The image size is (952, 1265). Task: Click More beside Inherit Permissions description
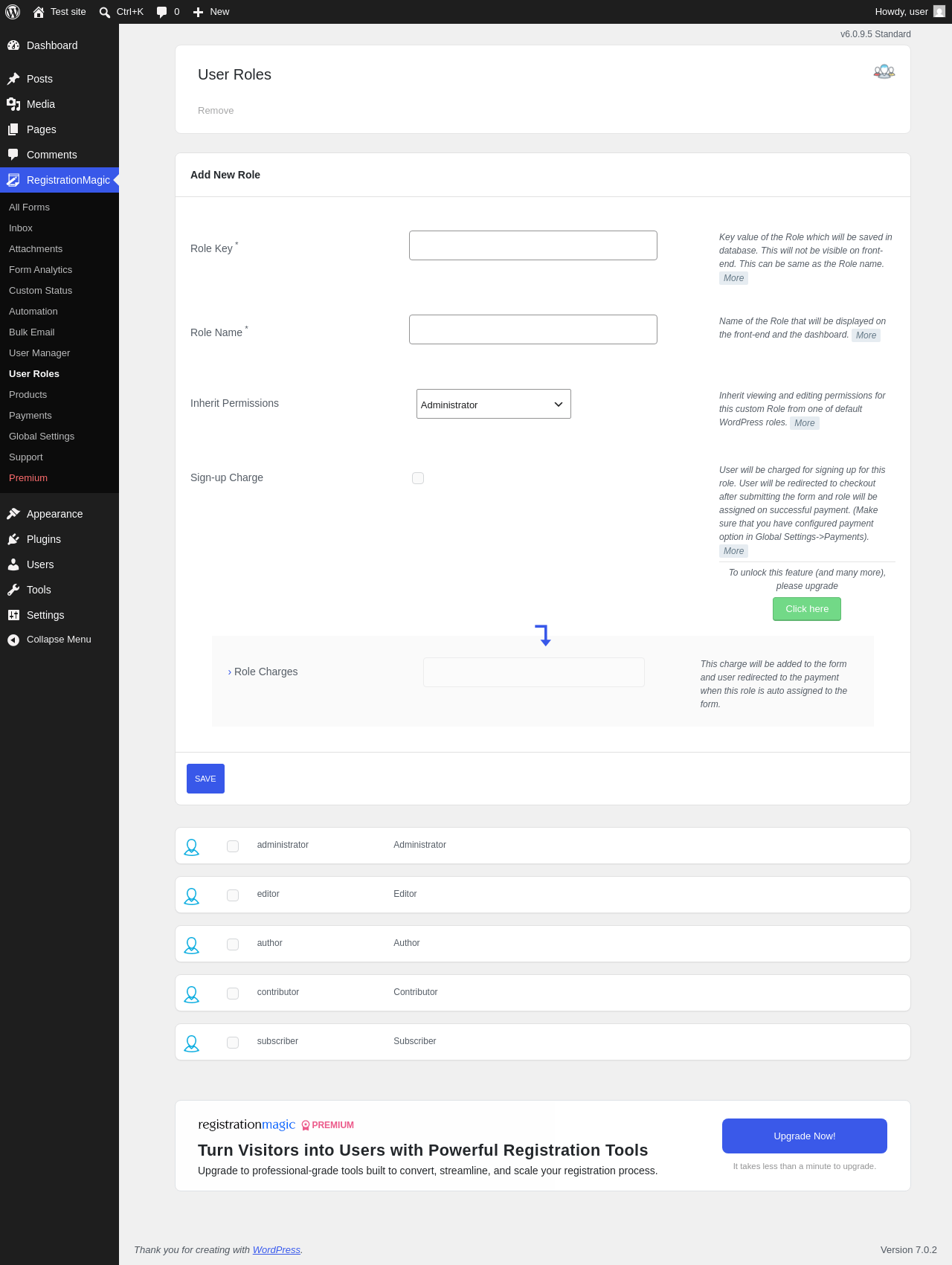pyautogui.click(x=804, y=423)
